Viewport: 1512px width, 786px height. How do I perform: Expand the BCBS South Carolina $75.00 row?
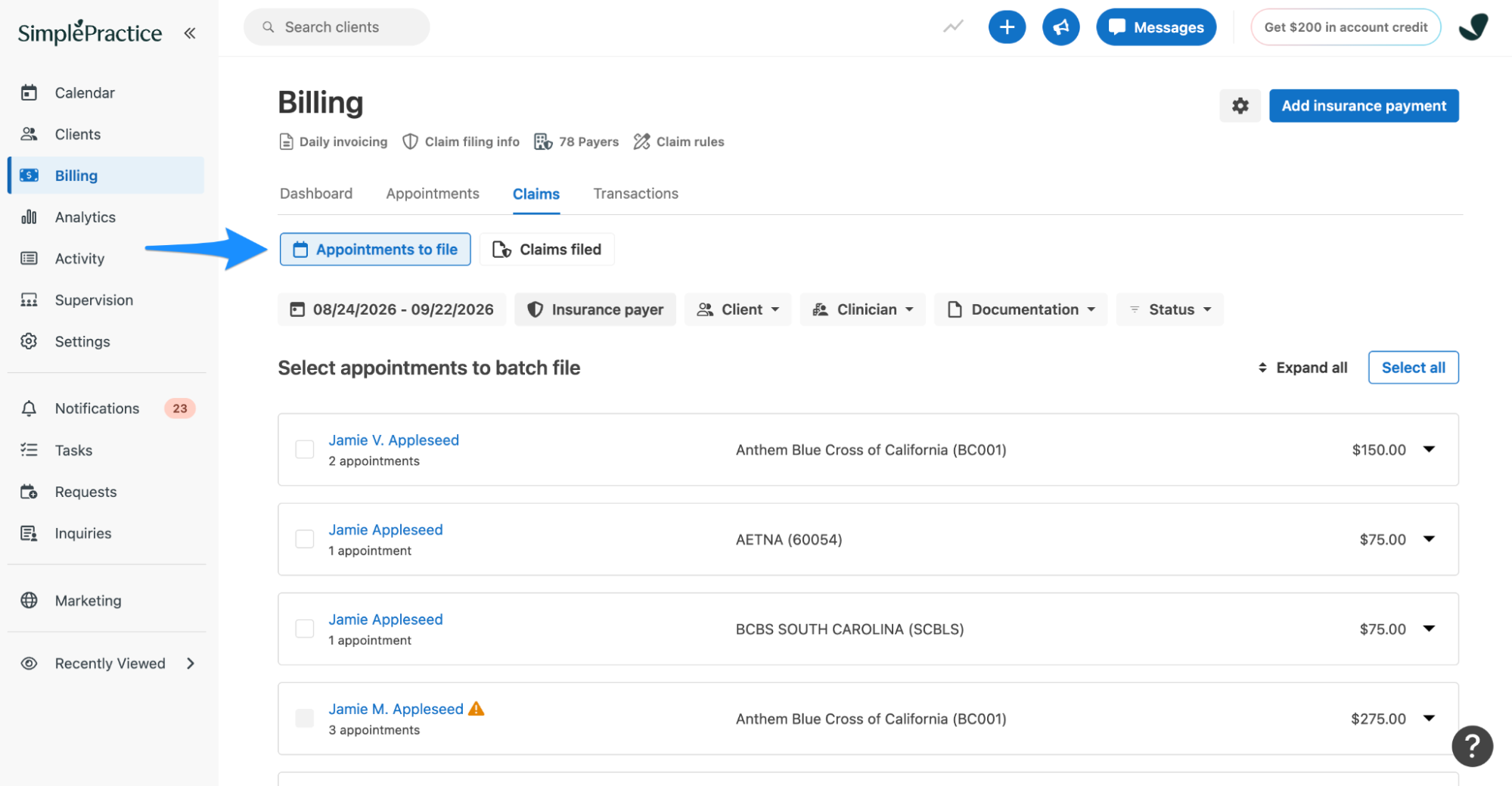(1429, 629)
